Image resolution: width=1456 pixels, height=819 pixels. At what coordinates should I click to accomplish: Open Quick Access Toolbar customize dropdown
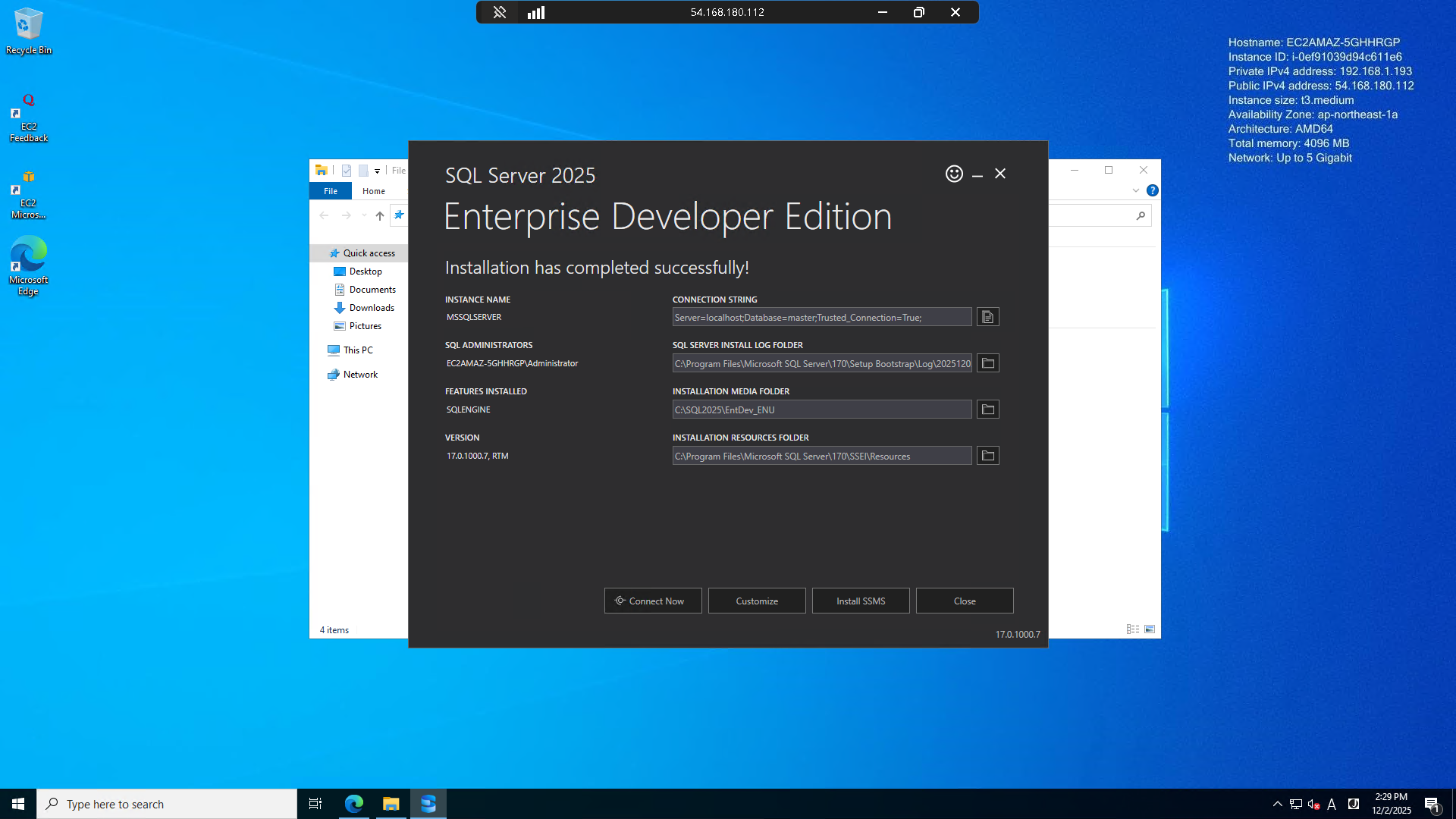coord(377,171)
